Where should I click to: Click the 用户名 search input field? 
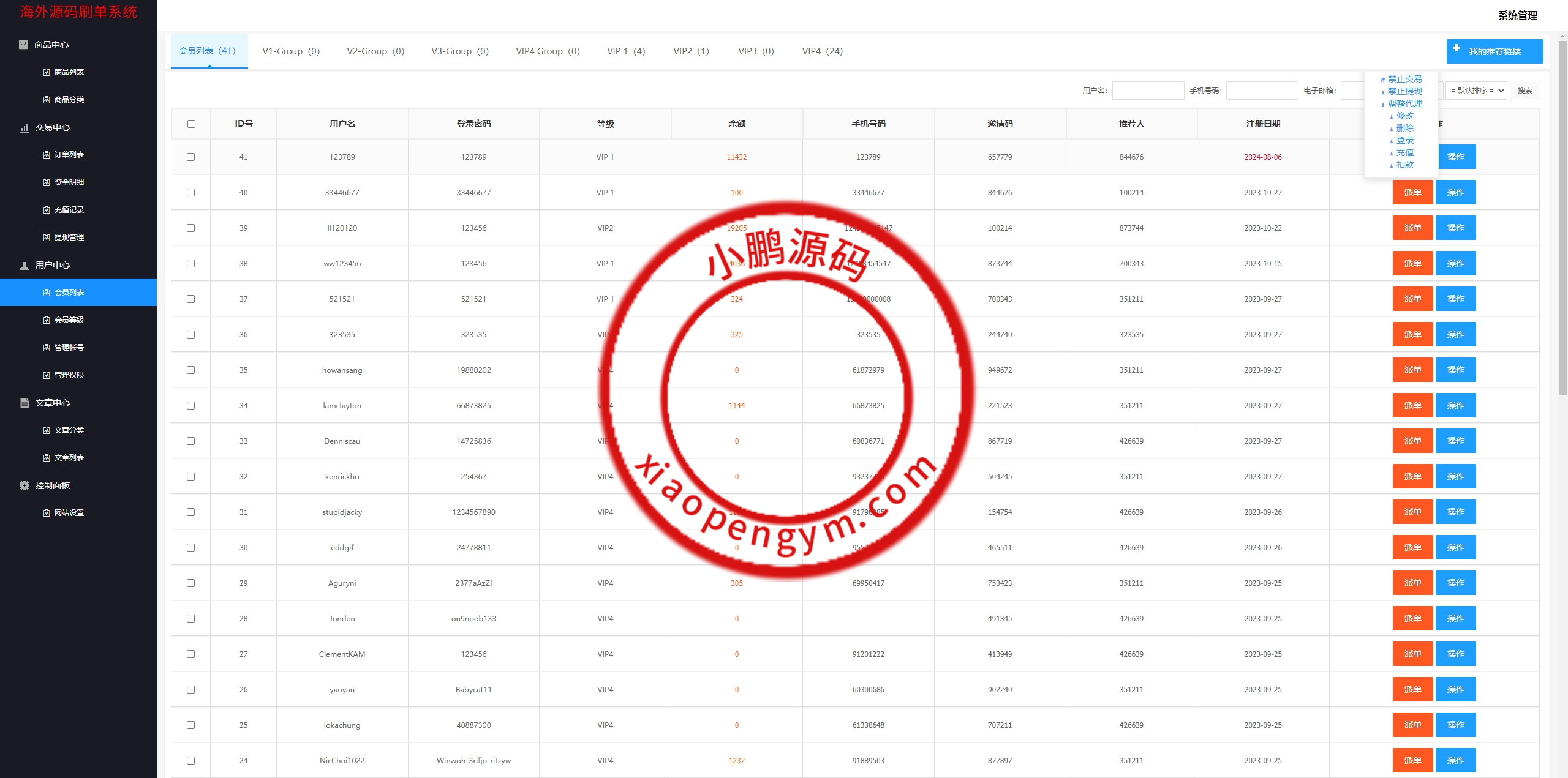1148,91
